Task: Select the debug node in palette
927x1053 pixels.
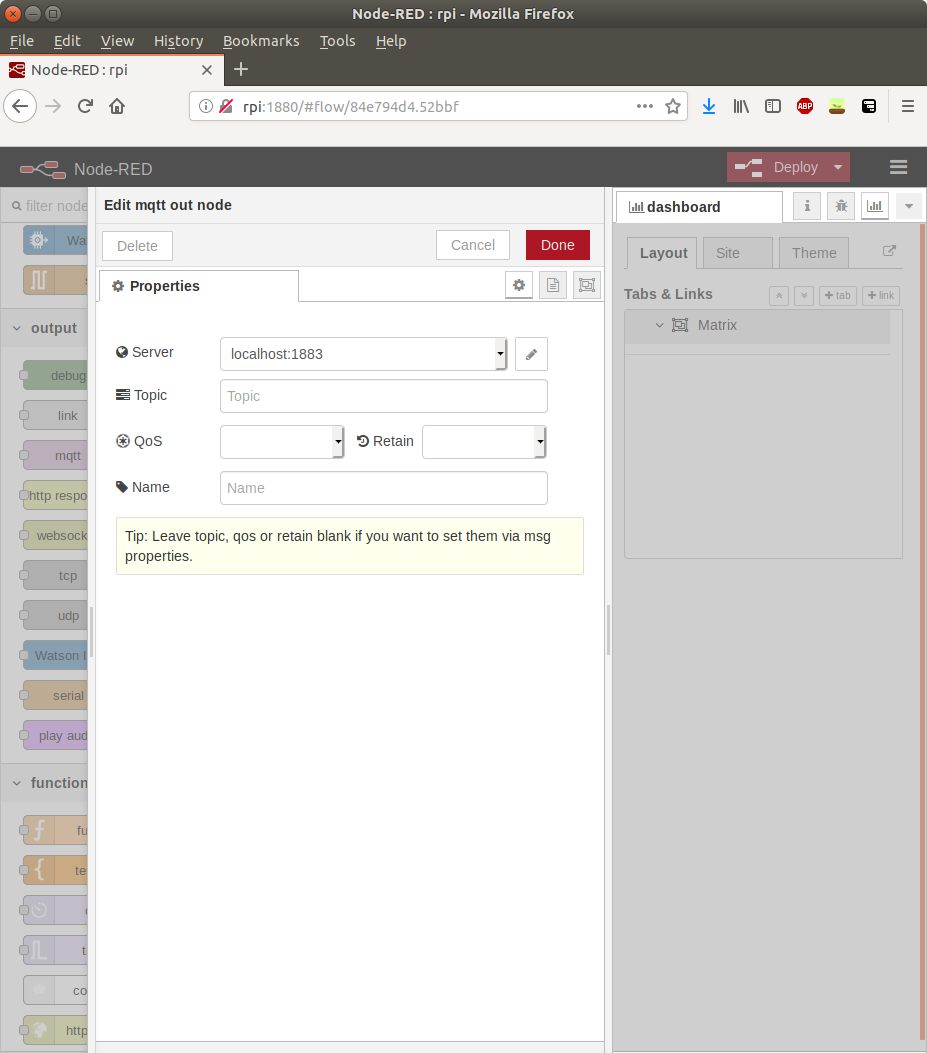Action: click(56, 375)
